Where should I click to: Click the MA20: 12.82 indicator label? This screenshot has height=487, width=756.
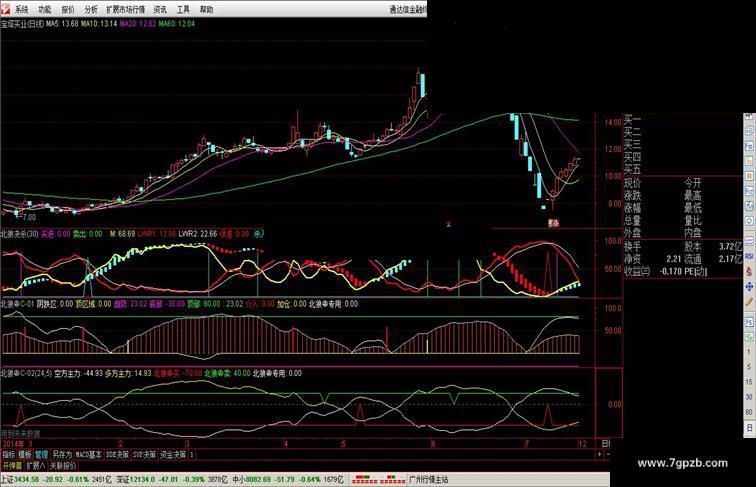point(138,23)
